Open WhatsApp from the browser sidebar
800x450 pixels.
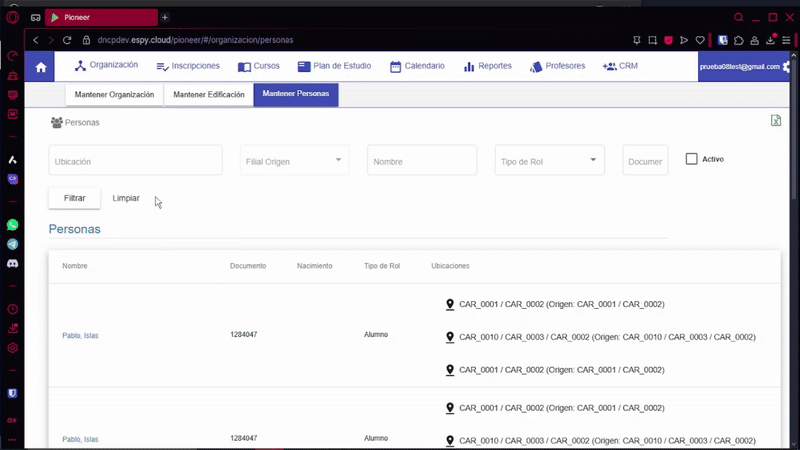pos(13,225)
